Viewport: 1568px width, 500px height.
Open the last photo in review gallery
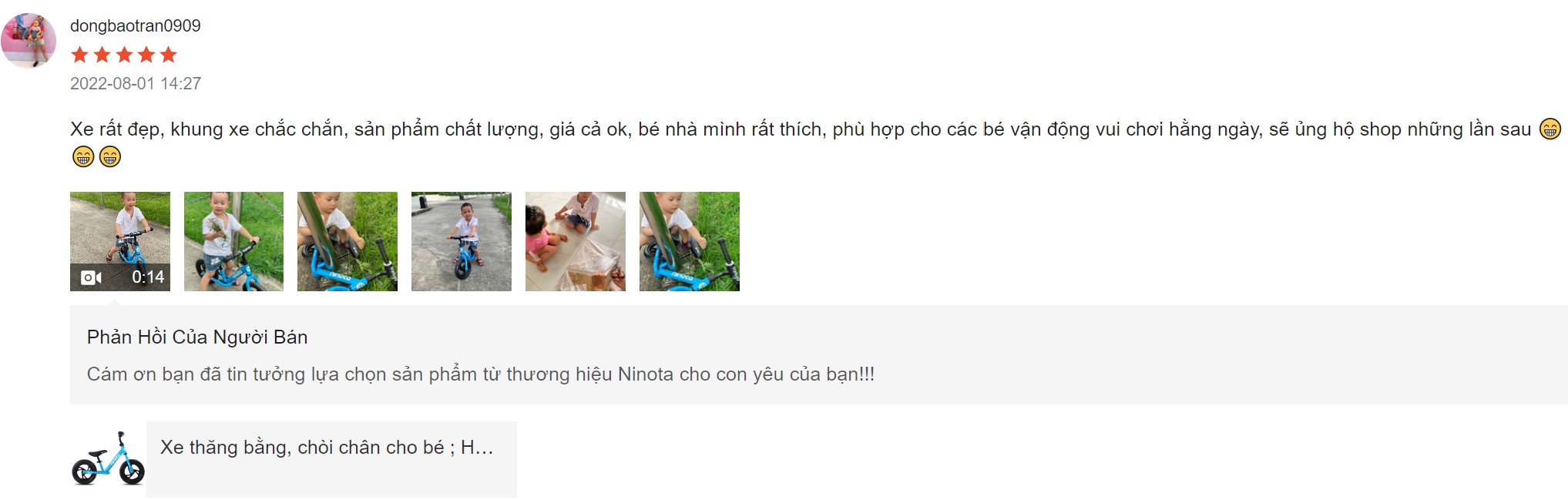(690, 241)
